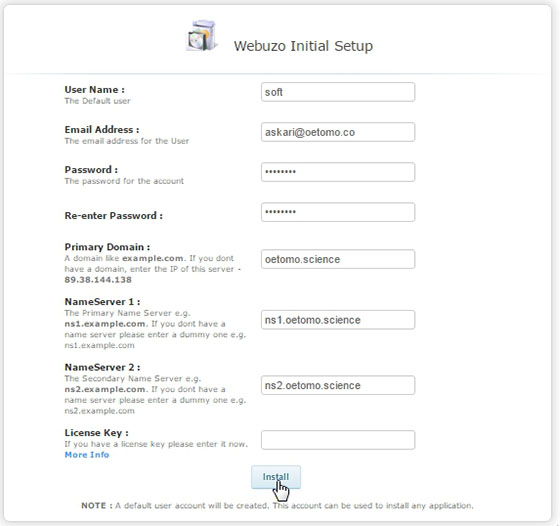Click the NameServer 2 label

coord(102,367)
